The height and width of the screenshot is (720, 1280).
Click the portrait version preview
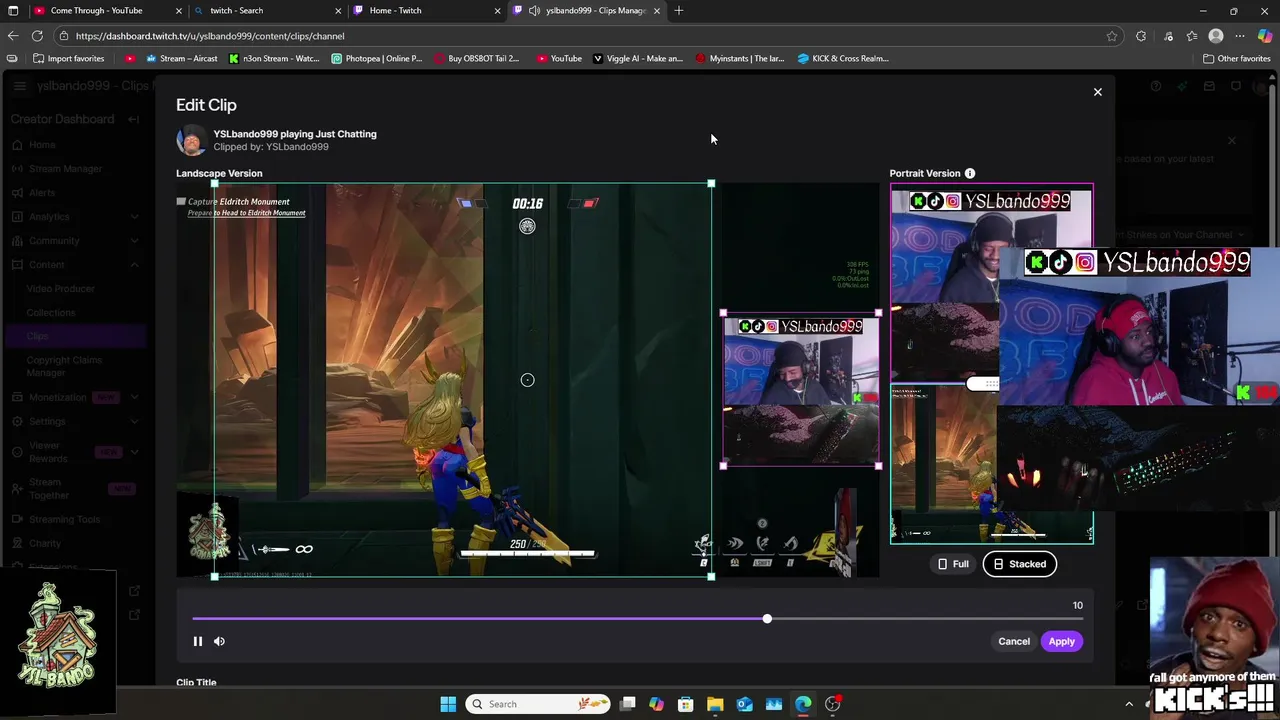point(992,364)
